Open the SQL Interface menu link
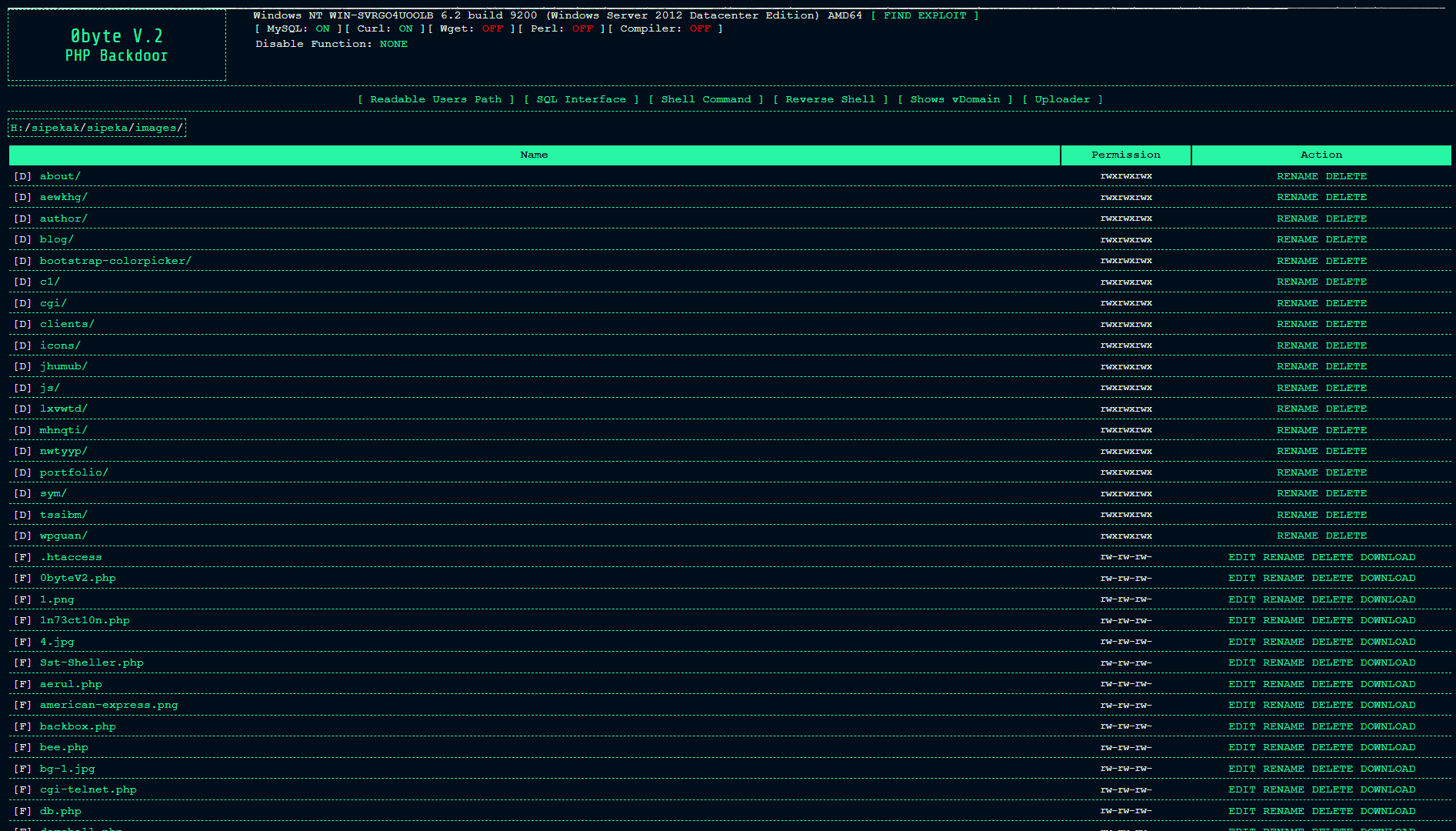This screenshot has width=1456, height=831. 581,99
